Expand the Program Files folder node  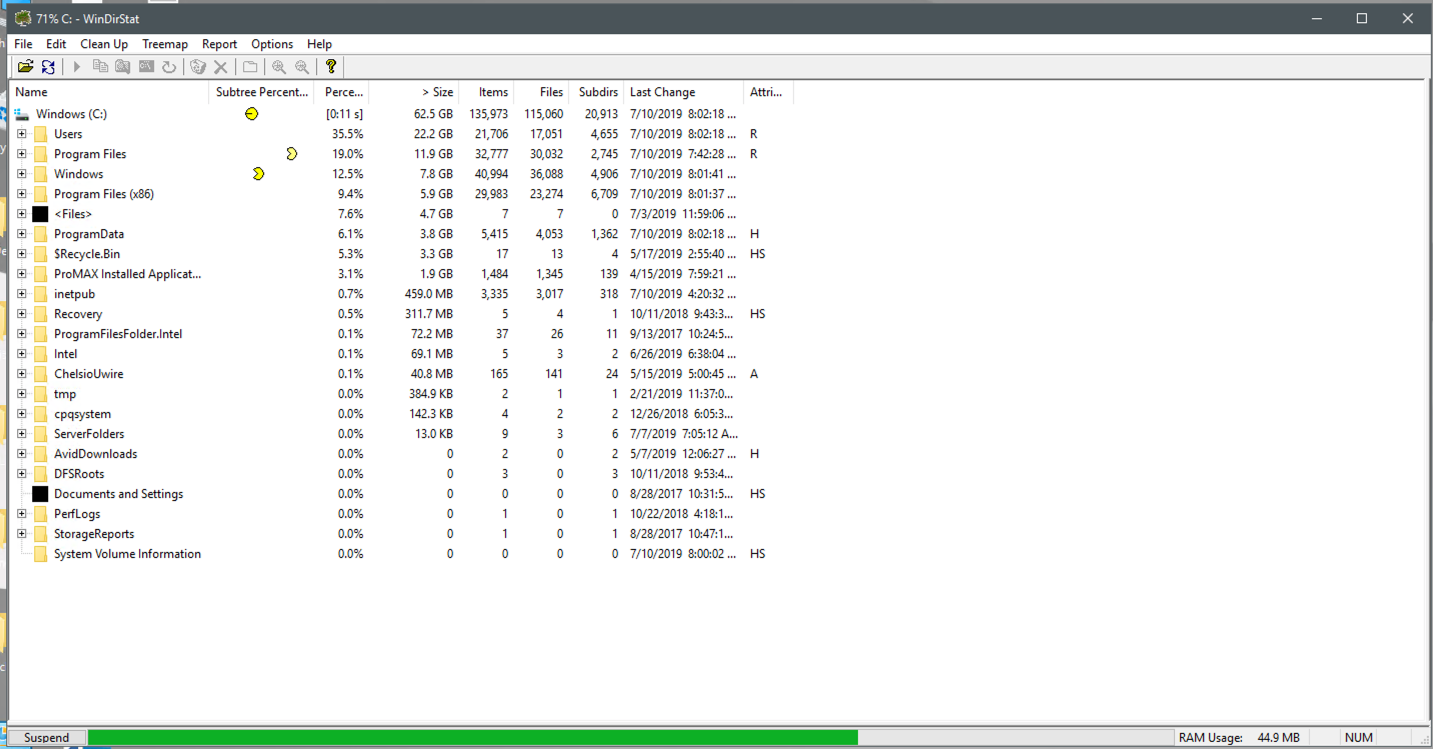[22, 154]
